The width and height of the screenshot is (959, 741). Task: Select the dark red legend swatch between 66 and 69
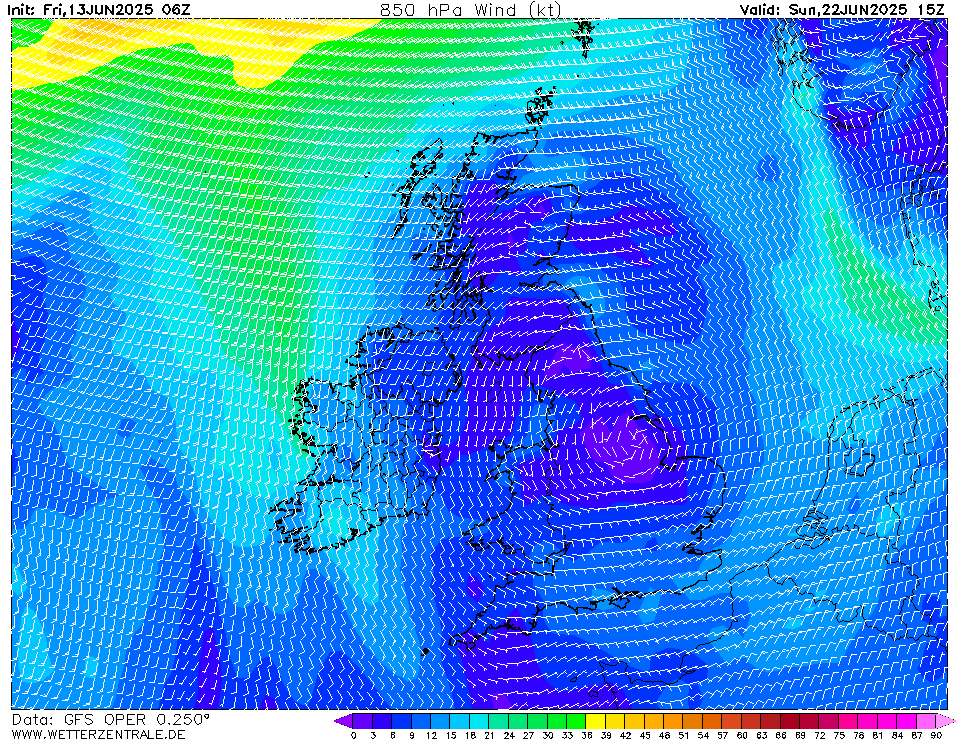click(x=791, y=721)
